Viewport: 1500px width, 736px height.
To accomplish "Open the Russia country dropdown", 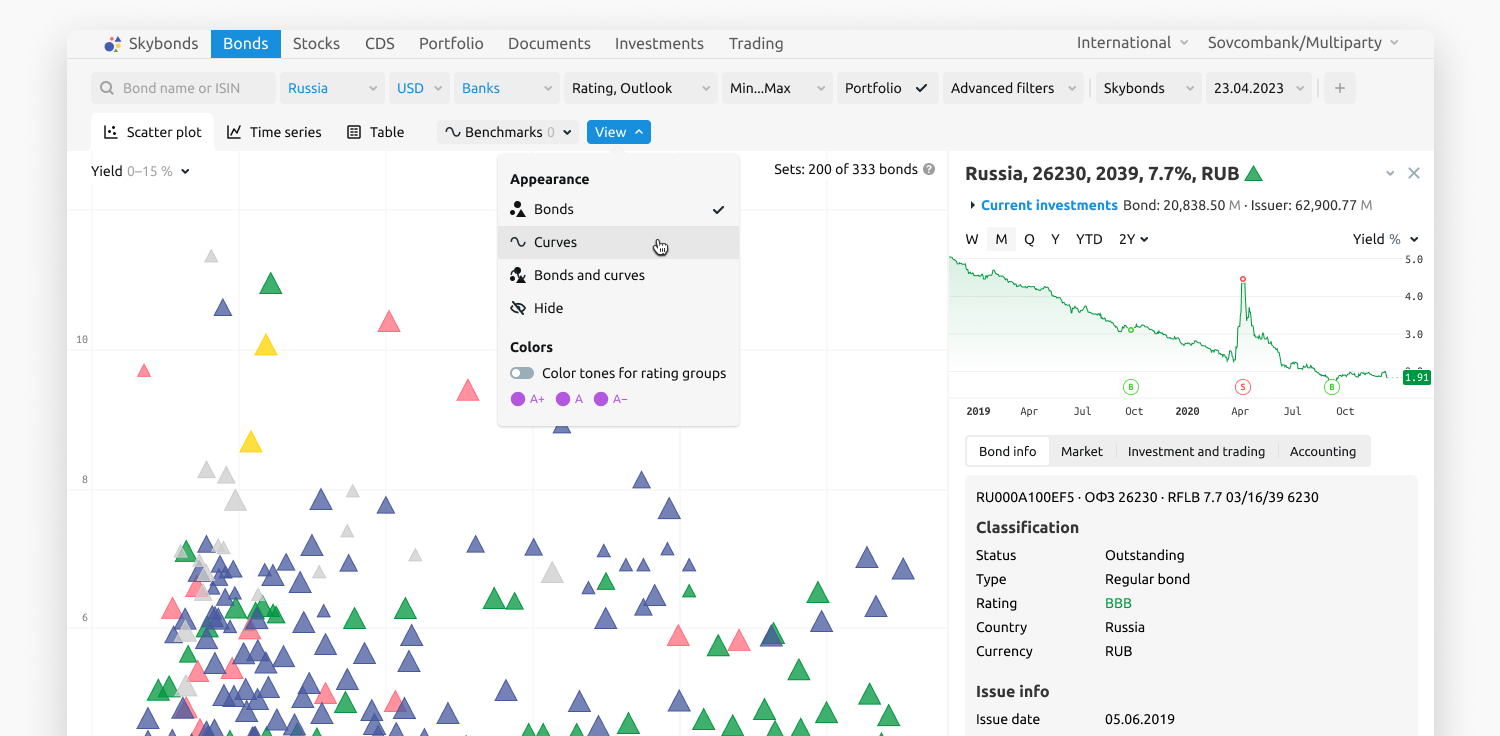I will click(x=332, y=88).
